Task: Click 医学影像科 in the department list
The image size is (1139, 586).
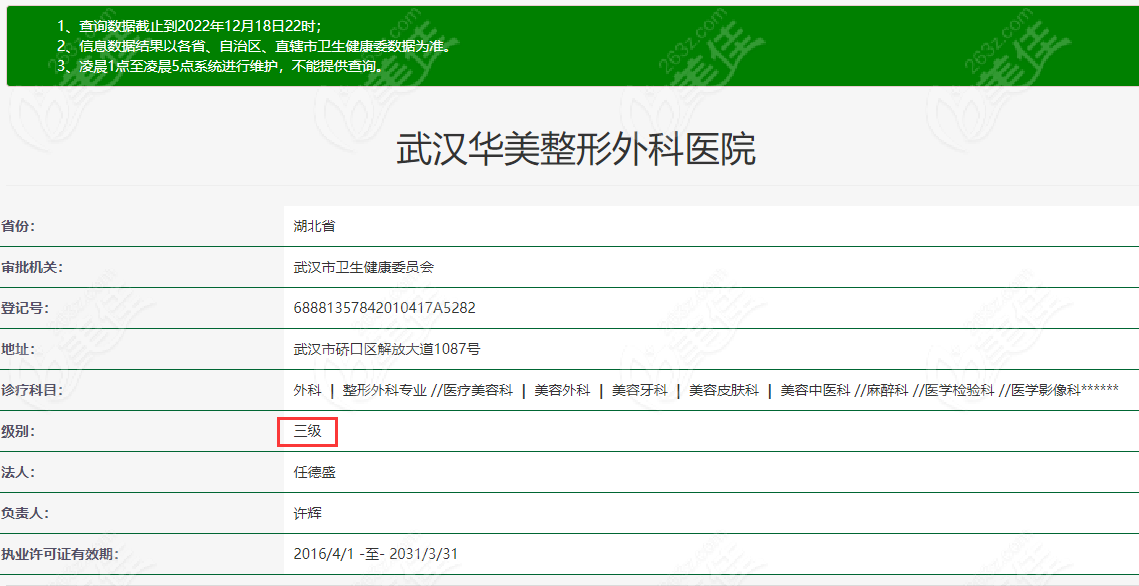Action: click(1046, 390)
